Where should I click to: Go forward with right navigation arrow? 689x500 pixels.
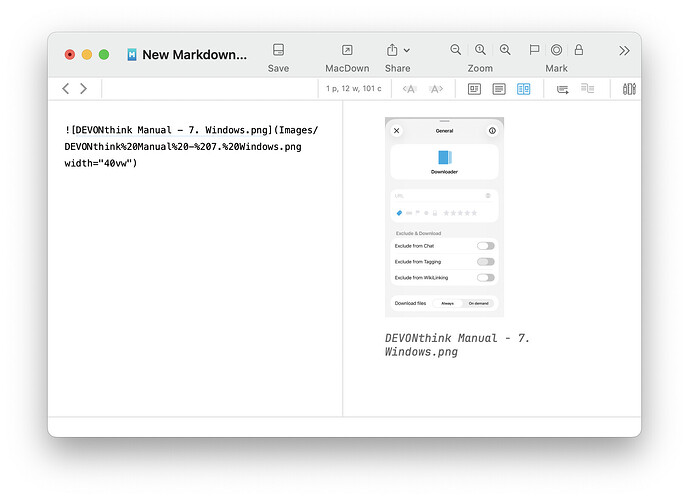click(83, 89)
